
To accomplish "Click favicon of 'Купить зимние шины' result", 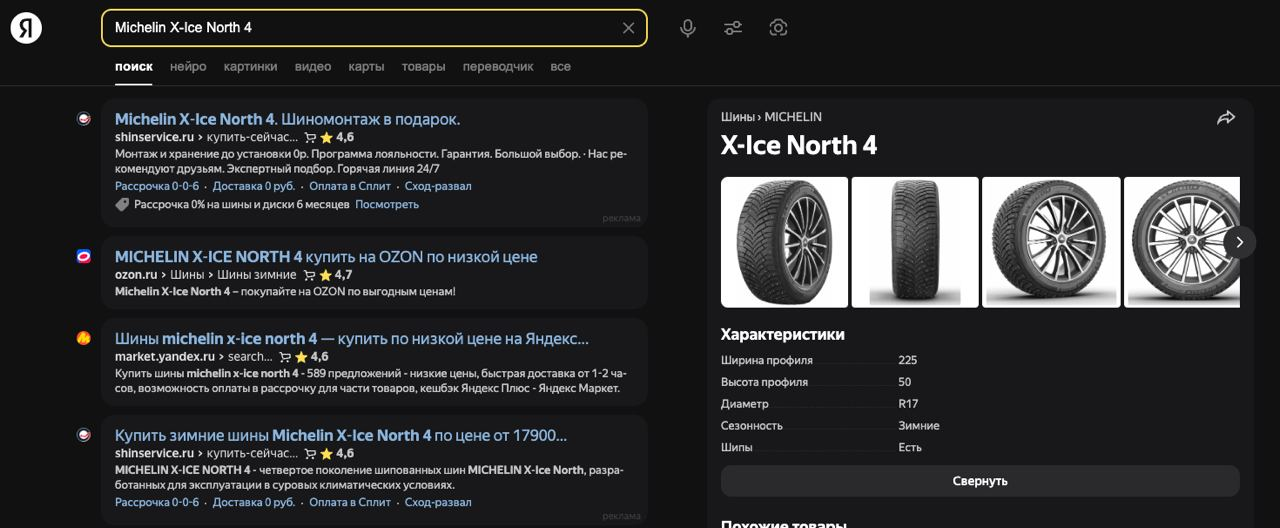I will (x=84, y=435).
